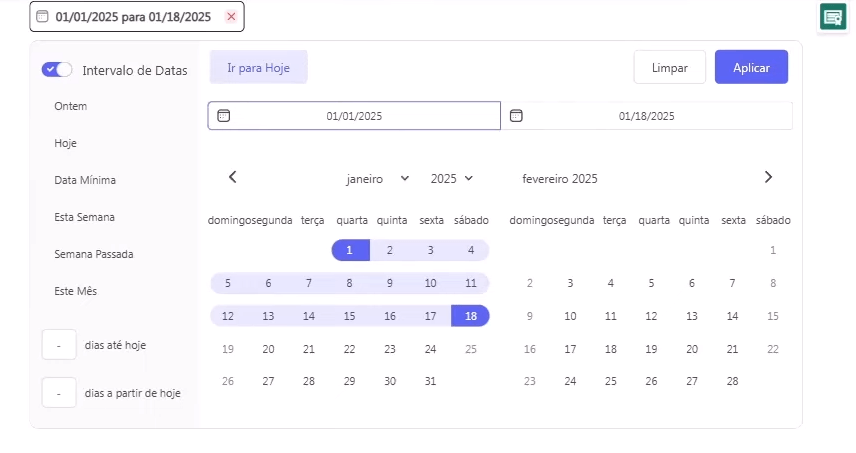Focus the start date field 01/01/2025
Viewport: 856px width, 453px height.
click(x=354, y=116)
